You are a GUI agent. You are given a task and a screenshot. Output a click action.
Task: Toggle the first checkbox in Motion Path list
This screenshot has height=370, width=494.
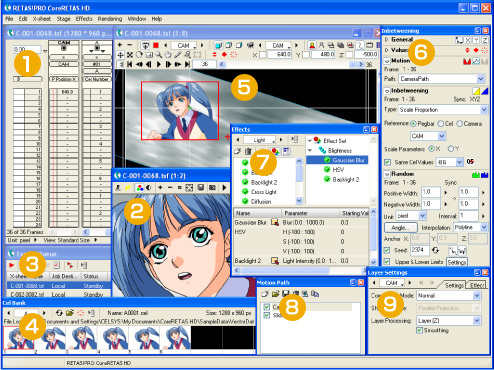point(267,307)
